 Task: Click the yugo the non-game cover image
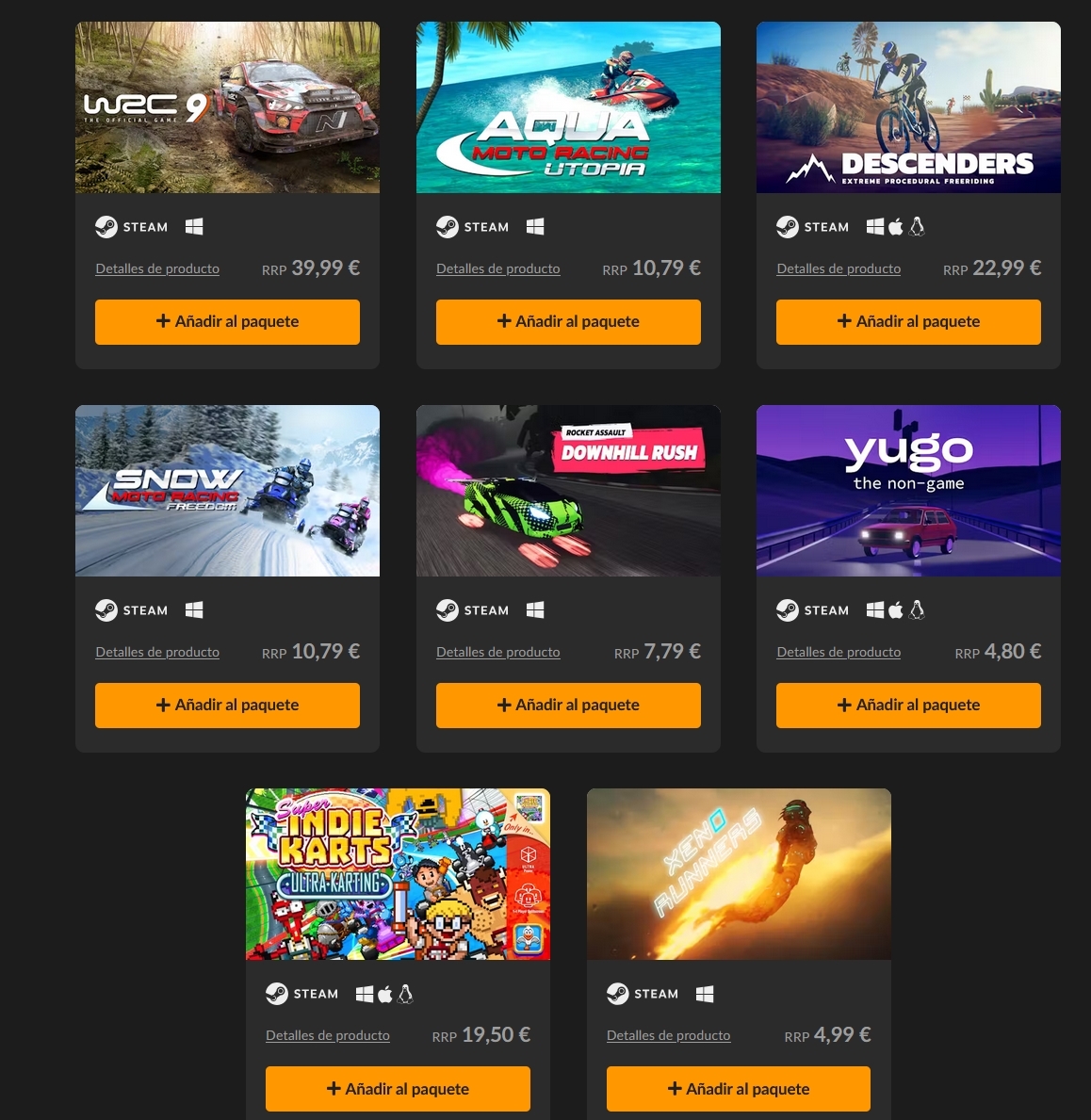[x=908, y=491]
